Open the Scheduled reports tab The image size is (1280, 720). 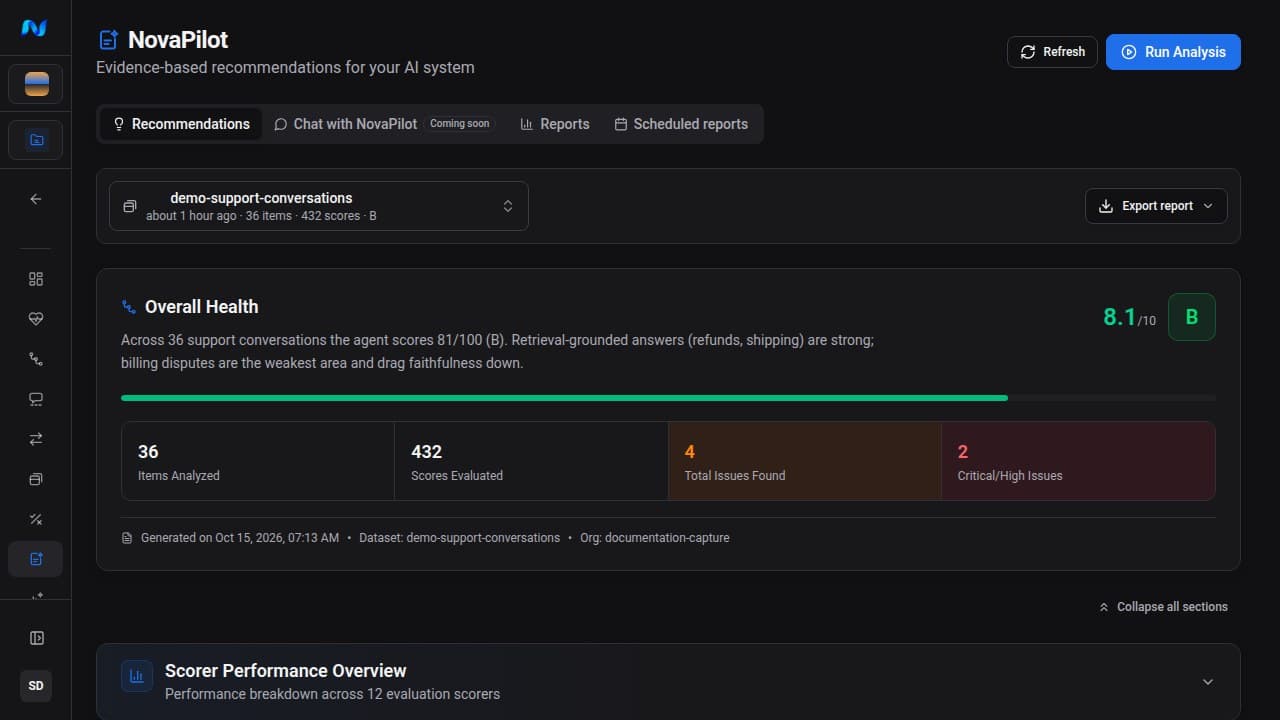pos(681,124)
